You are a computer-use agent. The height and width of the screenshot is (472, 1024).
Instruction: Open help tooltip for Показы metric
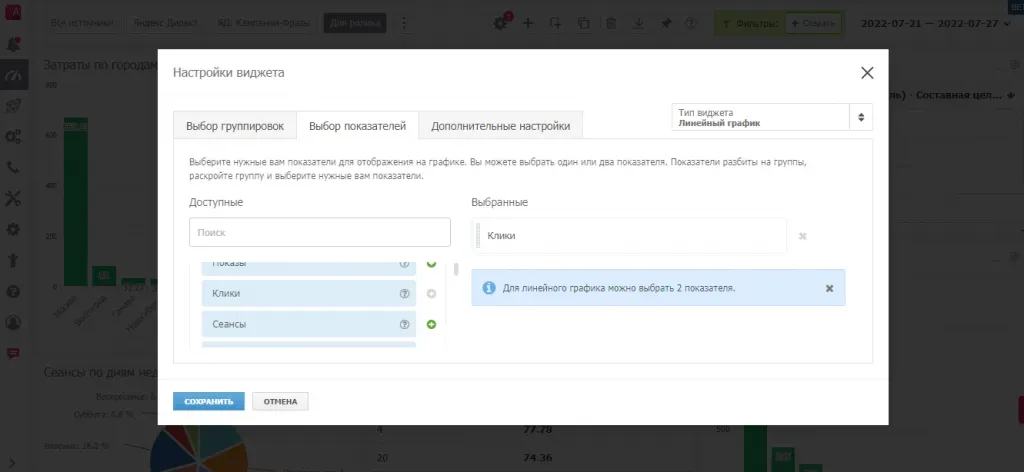click(x=404, y=264)
